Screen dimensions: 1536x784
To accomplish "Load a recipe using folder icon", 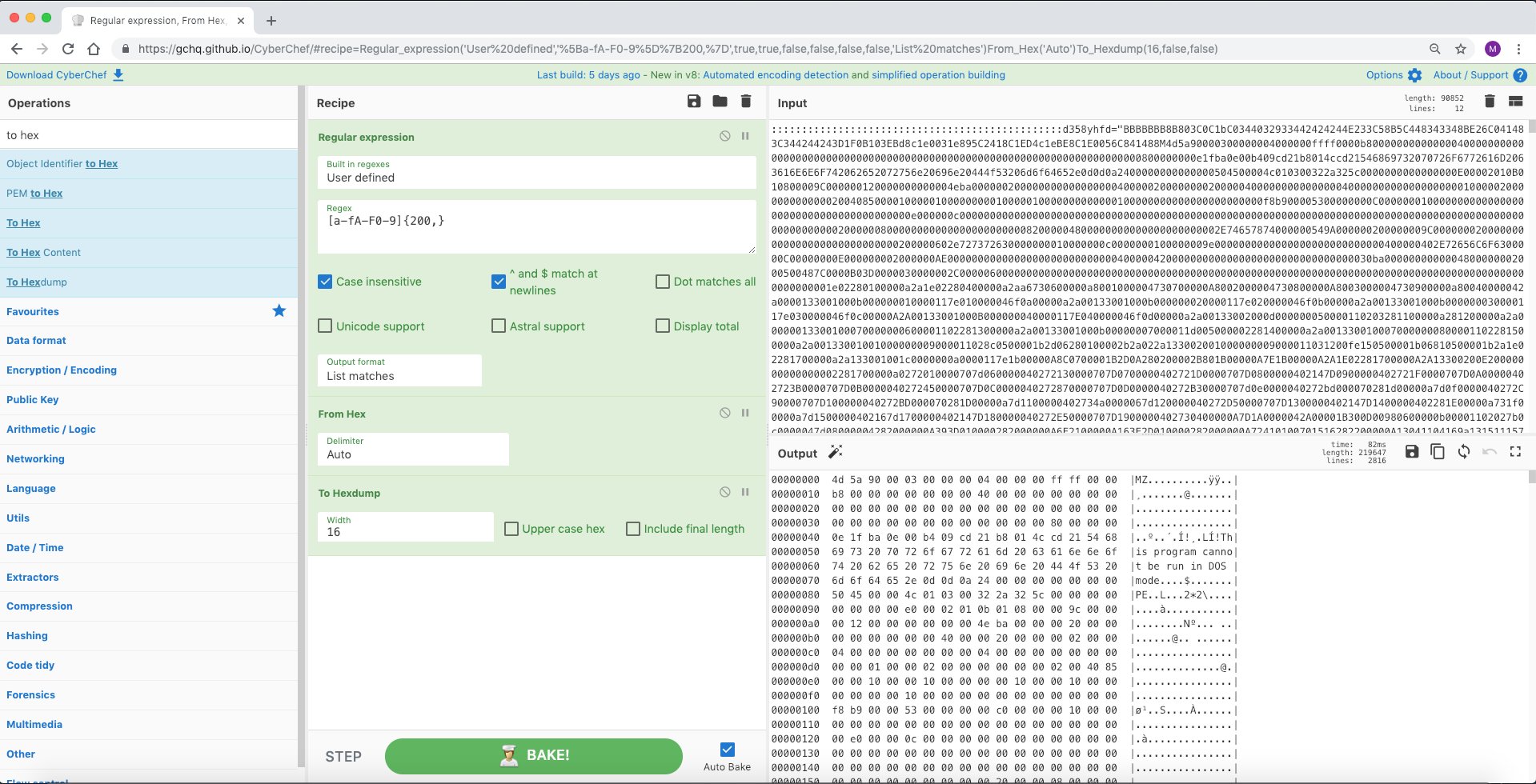I will [720, 101].
